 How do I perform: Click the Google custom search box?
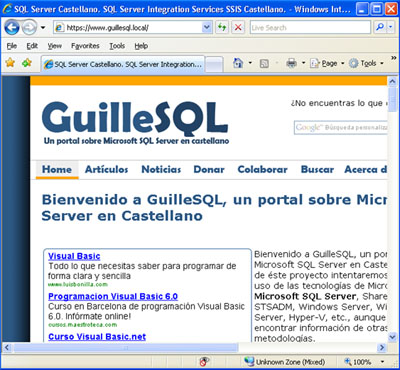pyautogui.click(x=341, y=128)
